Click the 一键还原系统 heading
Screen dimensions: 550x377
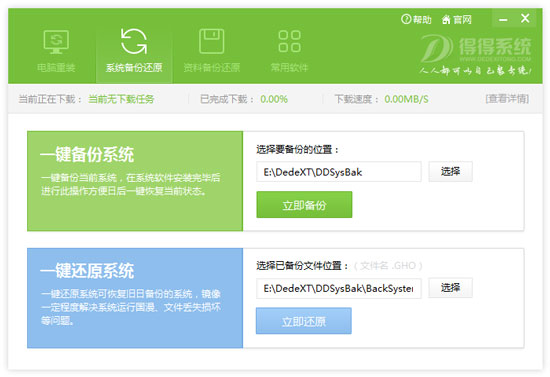87,271
